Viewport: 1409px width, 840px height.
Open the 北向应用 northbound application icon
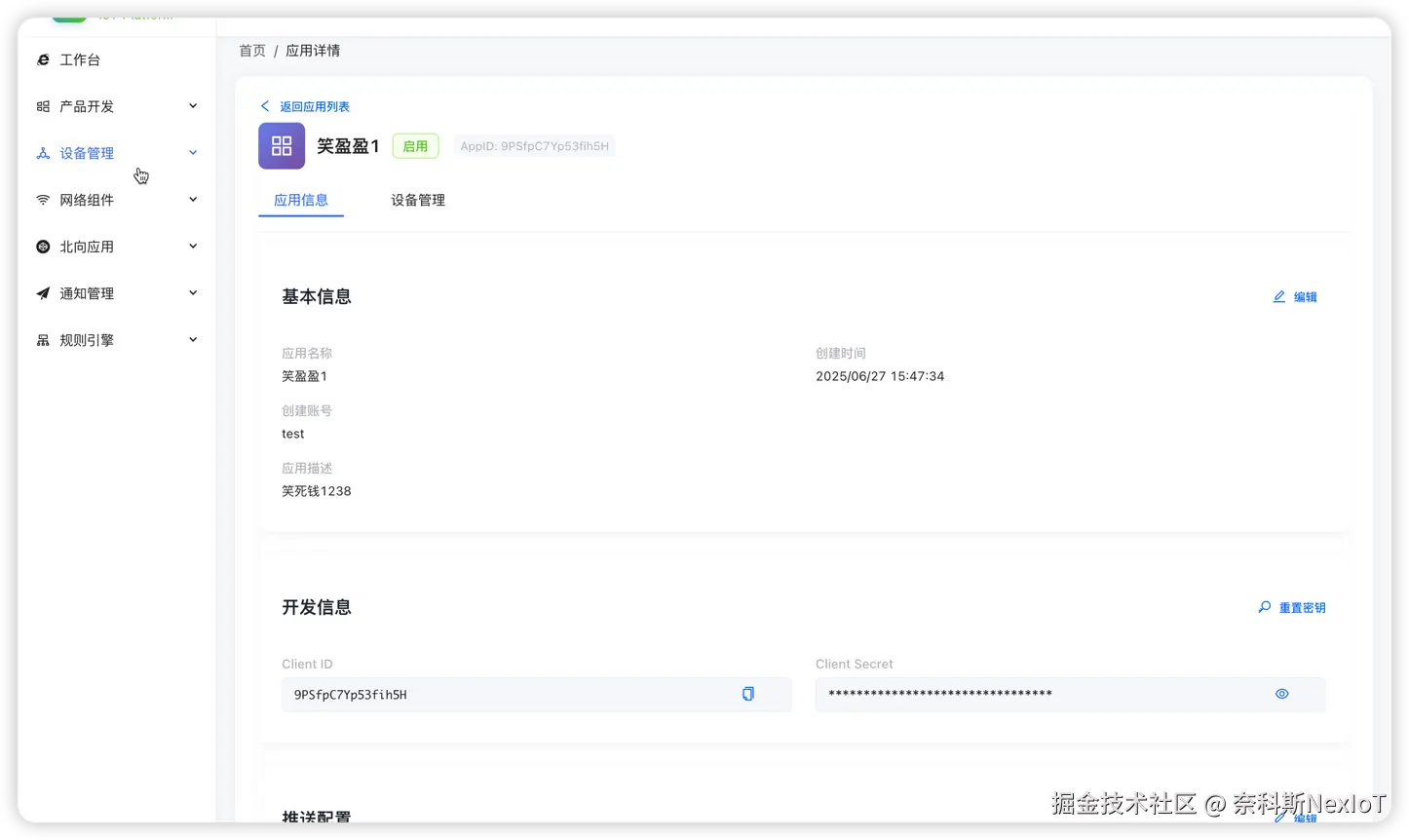coord(43,247)
